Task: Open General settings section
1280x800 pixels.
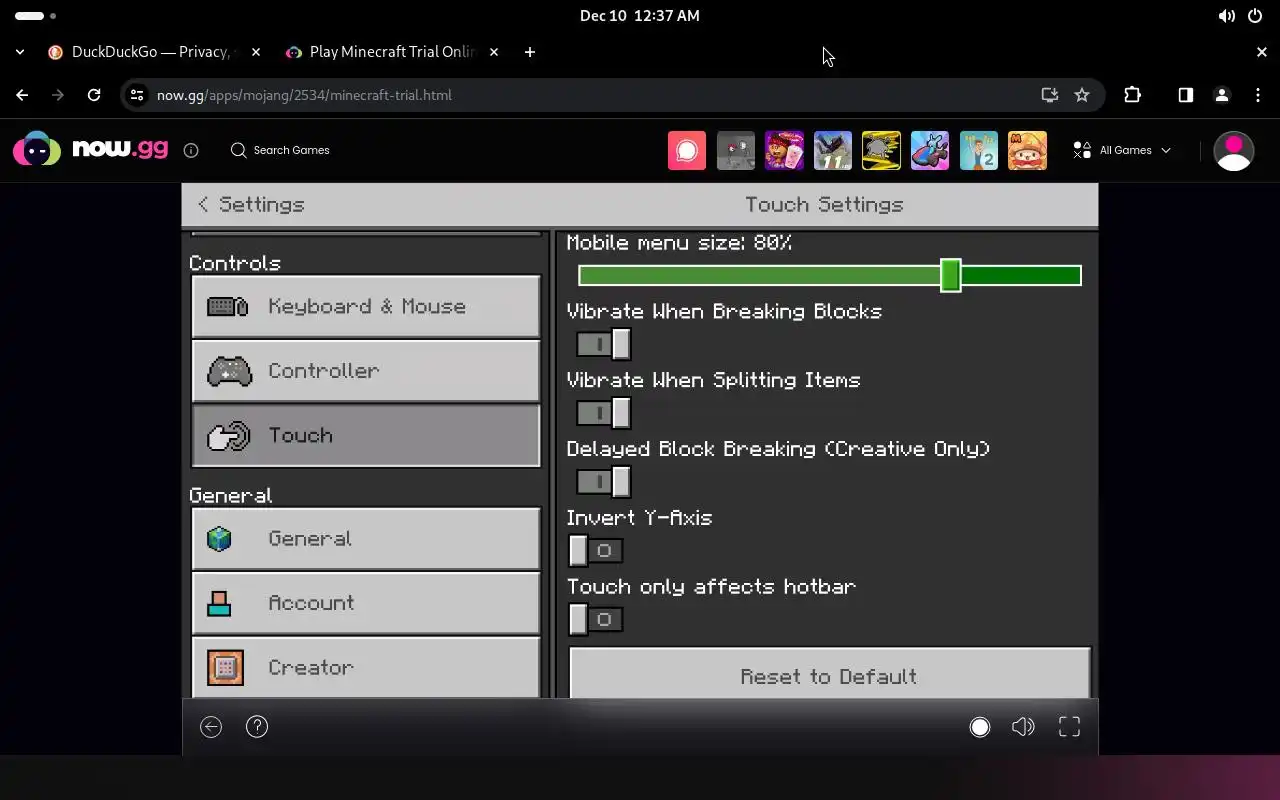Action: point(366,539)
